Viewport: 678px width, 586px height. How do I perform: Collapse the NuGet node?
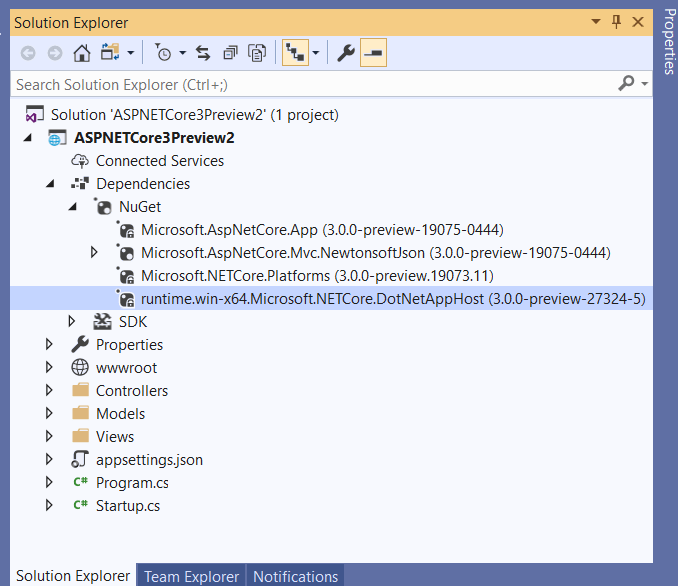click(73, 207)
